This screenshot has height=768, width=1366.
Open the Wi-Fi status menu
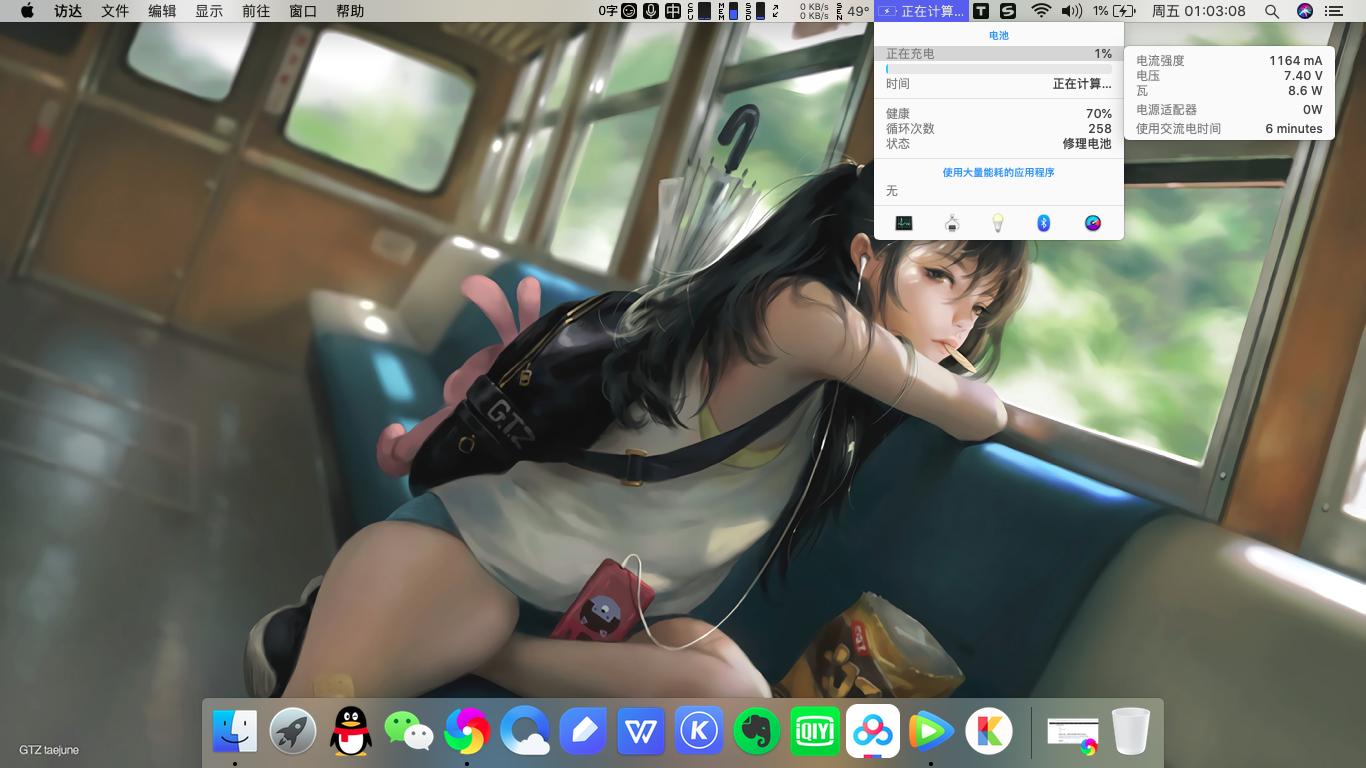pyautogui.click(x=1041, y=11)
